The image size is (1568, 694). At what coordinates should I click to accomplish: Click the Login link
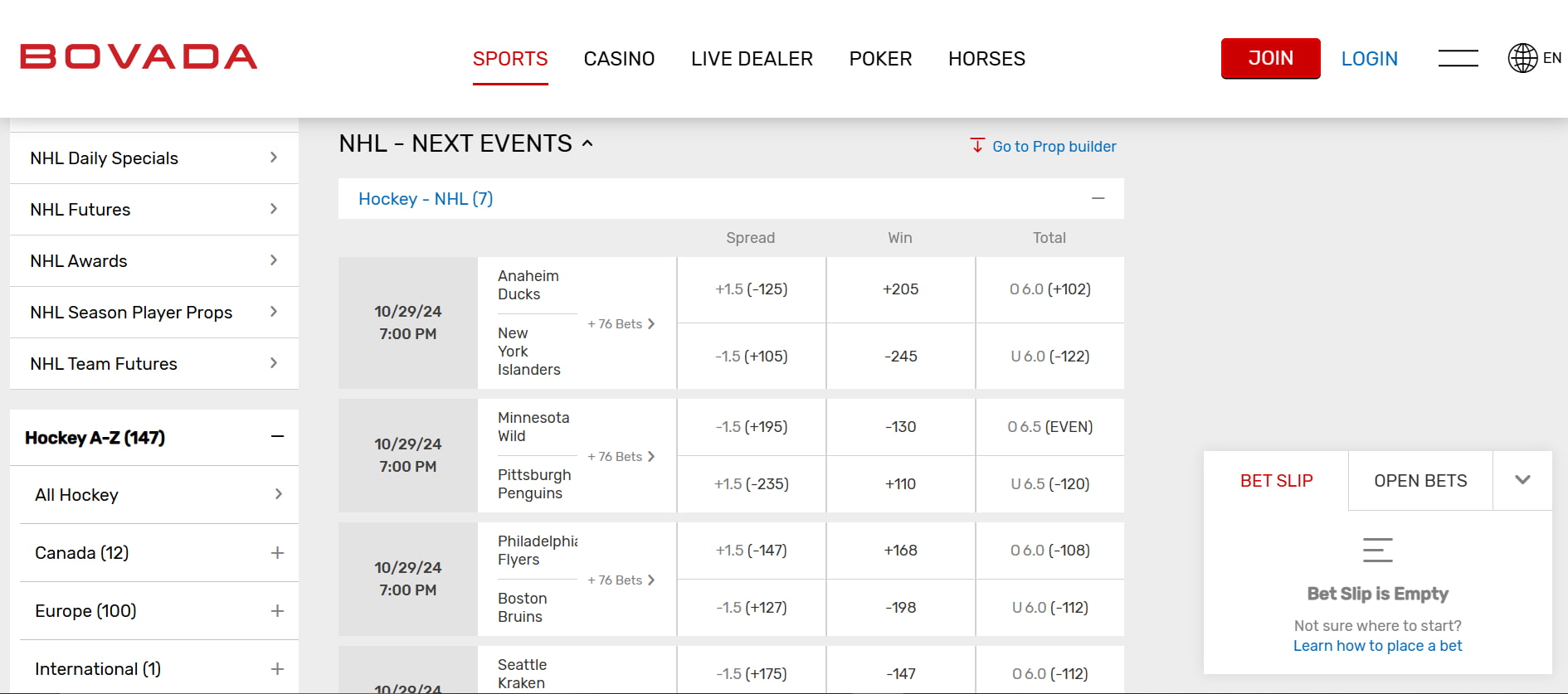(x=1369, y=59)
